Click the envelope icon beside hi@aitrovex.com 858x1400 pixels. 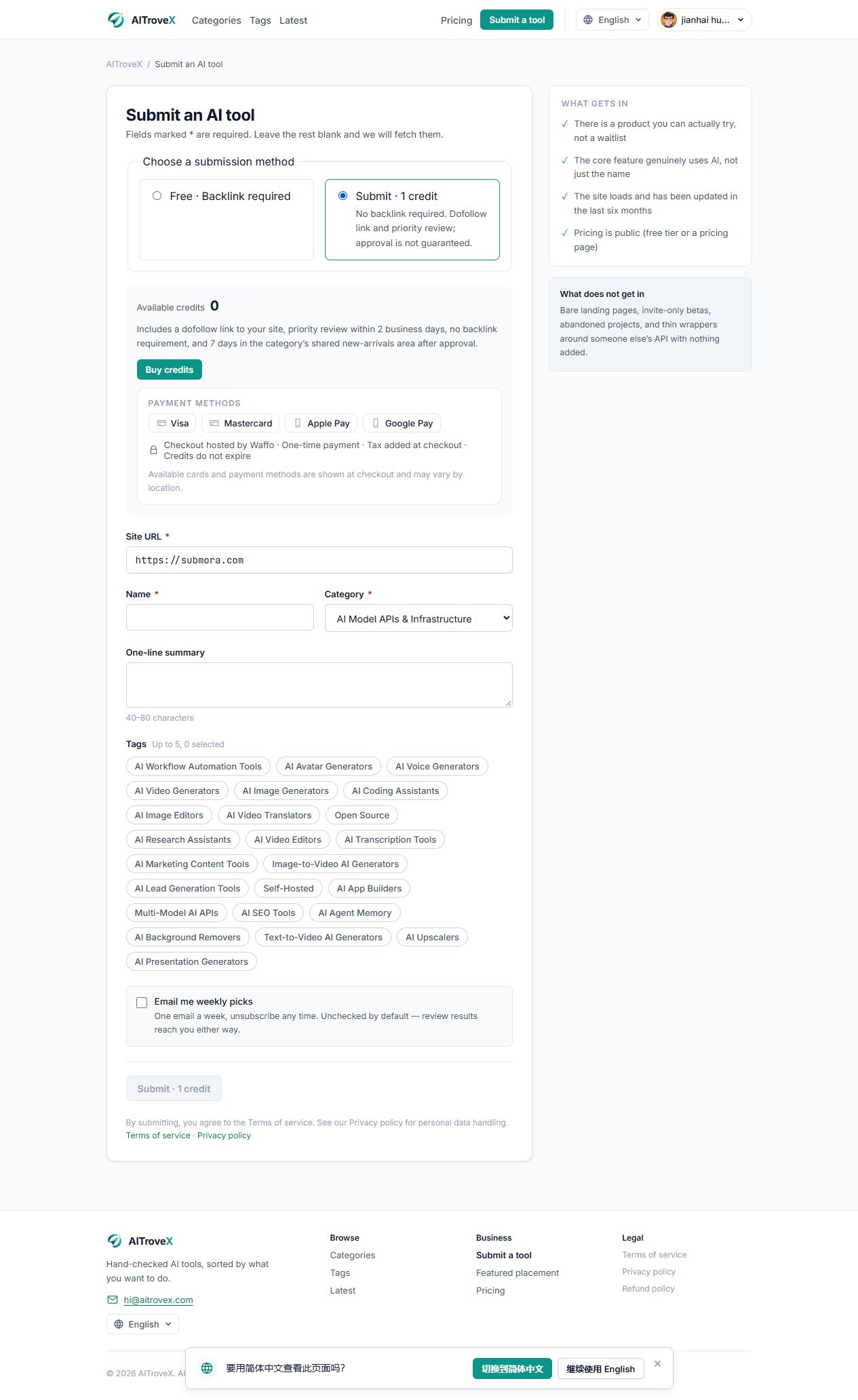pos(113,1300)
